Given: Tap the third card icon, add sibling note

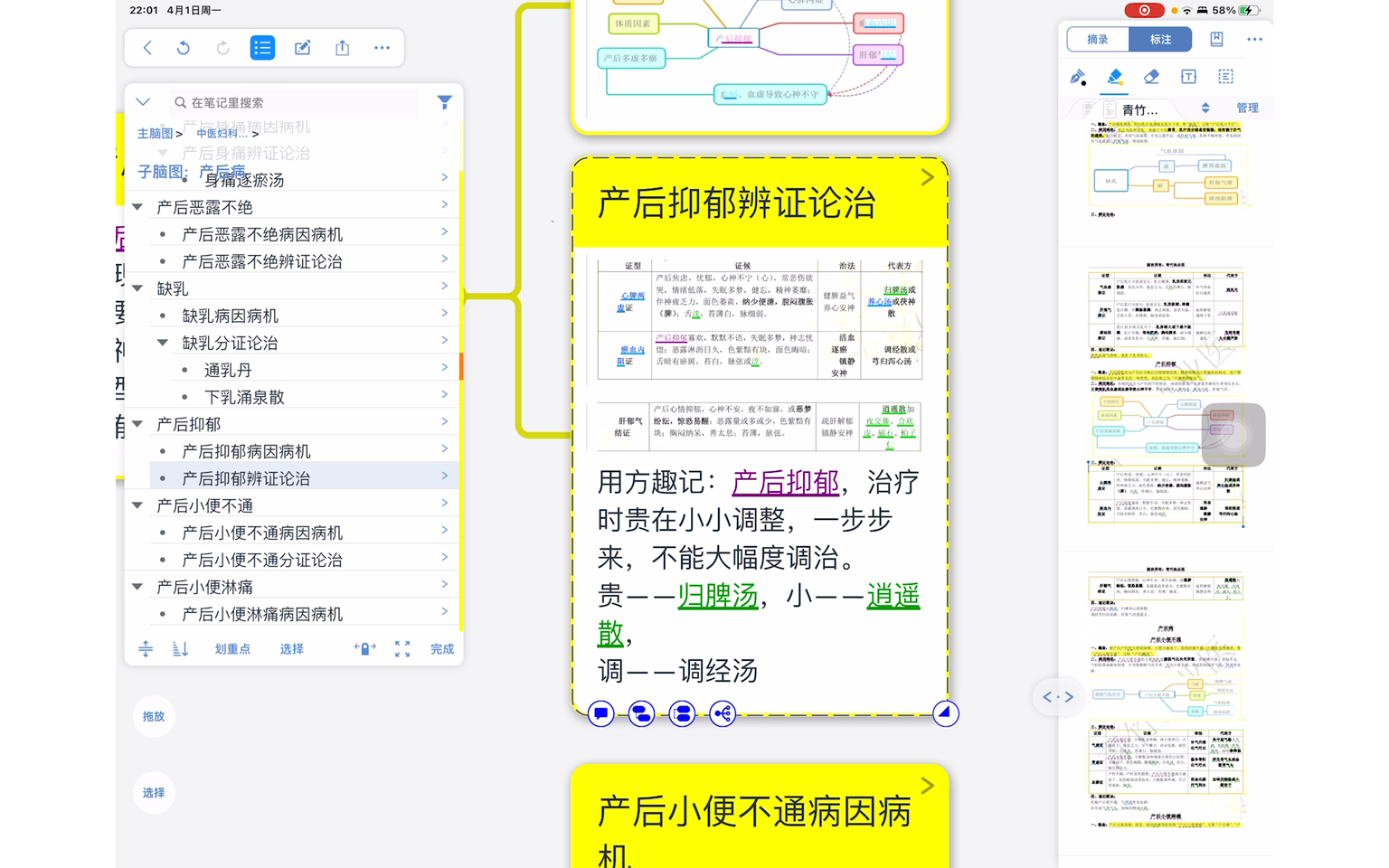Looking at the screenshot, I should coord(682,713).
